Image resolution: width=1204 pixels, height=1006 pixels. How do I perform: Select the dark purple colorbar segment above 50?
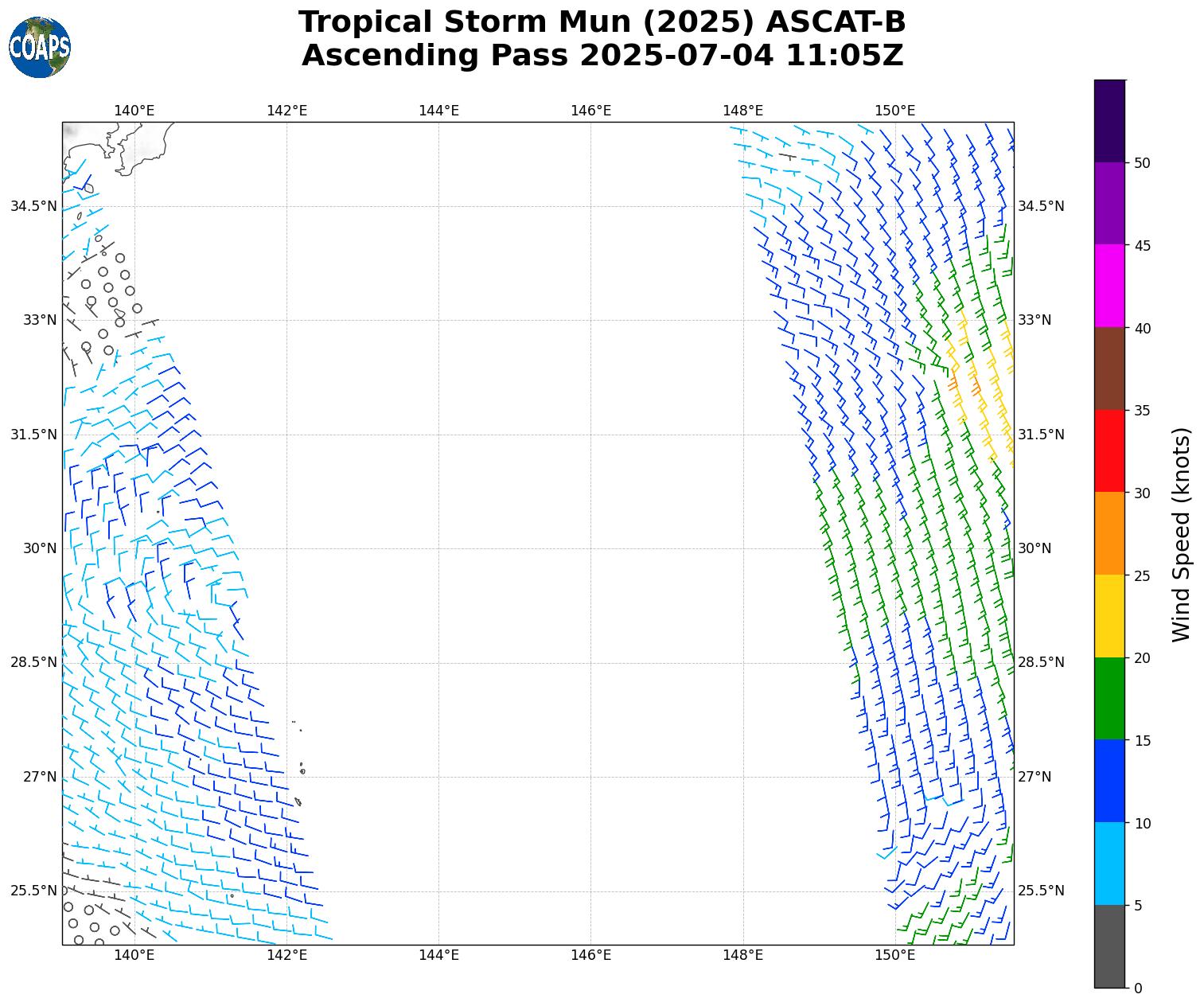tap(1109, 121)
